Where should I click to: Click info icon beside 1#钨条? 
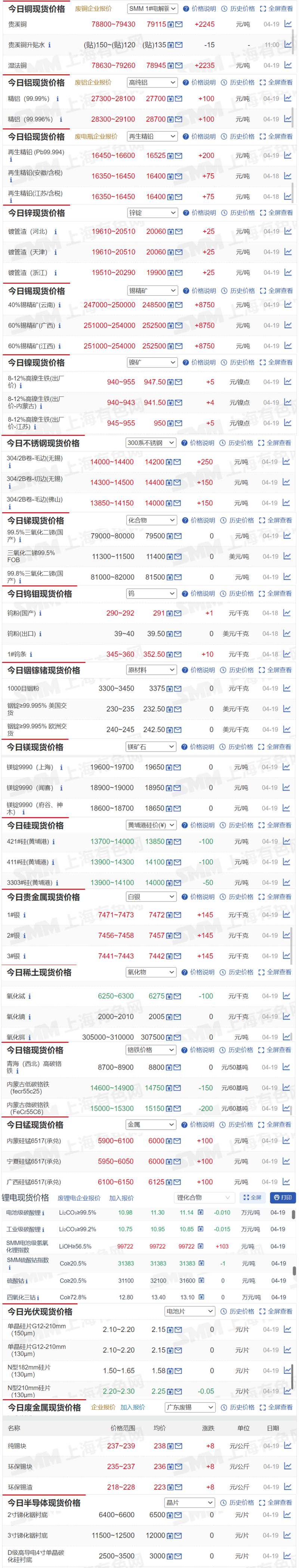coord(31,654)
